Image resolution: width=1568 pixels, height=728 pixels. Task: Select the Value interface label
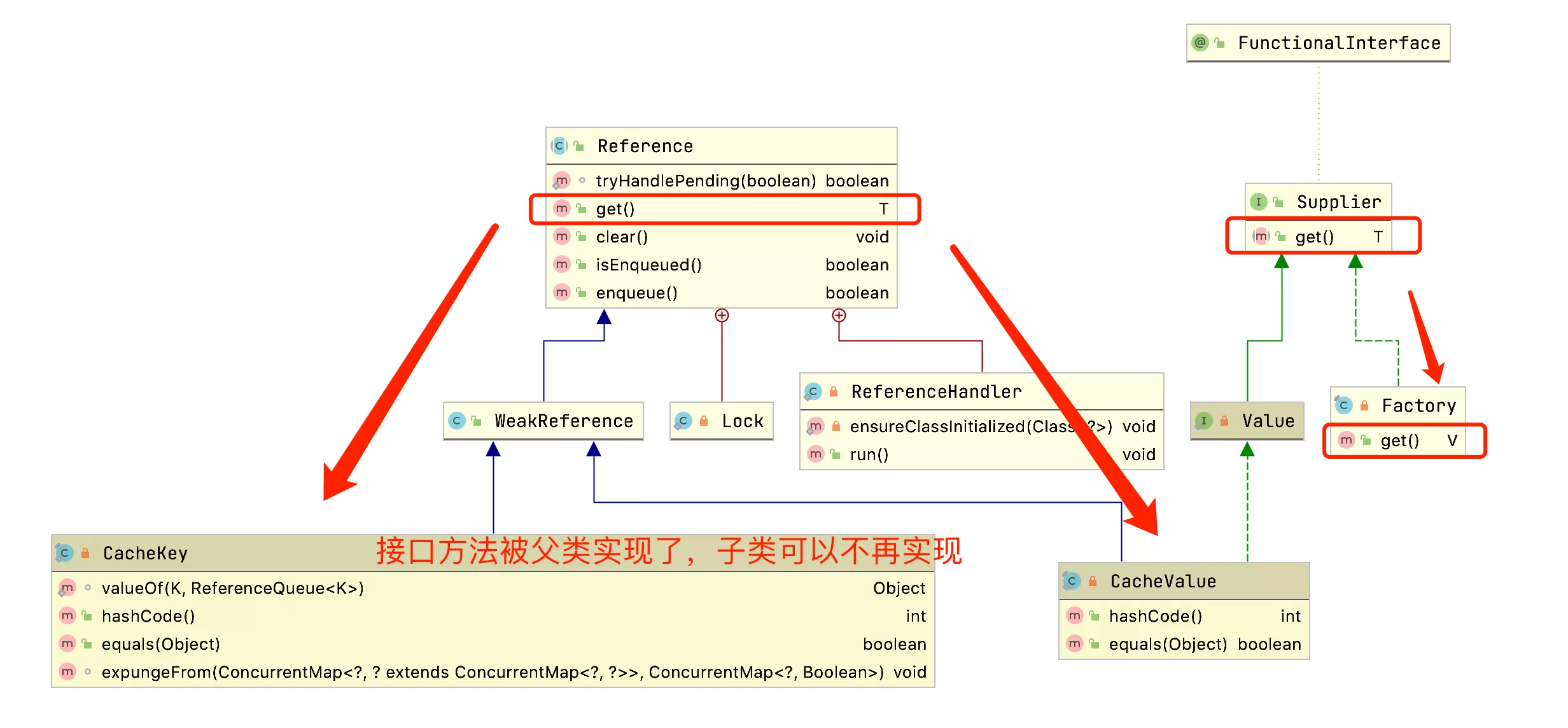(x=1232, y=416)
